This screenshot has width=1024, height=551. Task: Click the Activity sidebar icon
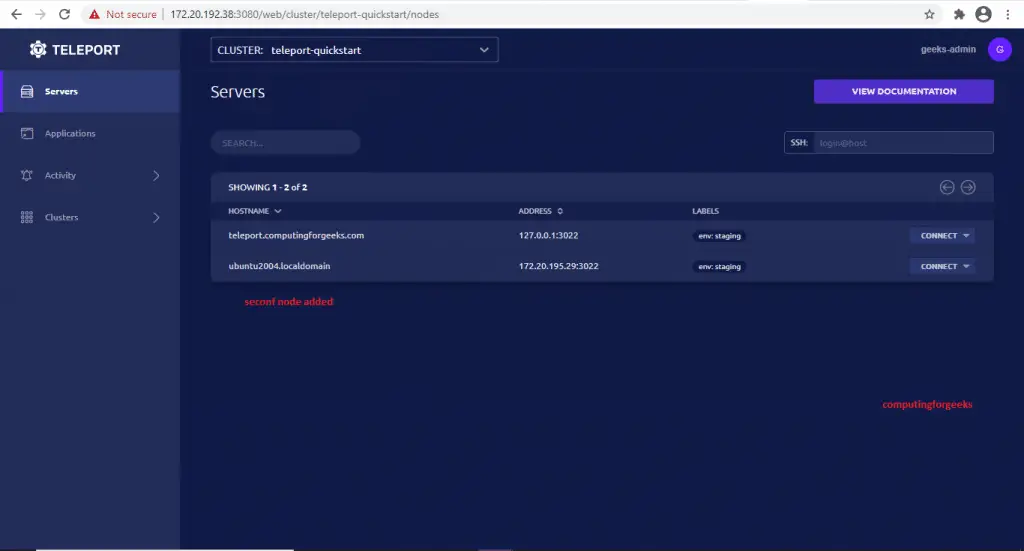point(27,175)
